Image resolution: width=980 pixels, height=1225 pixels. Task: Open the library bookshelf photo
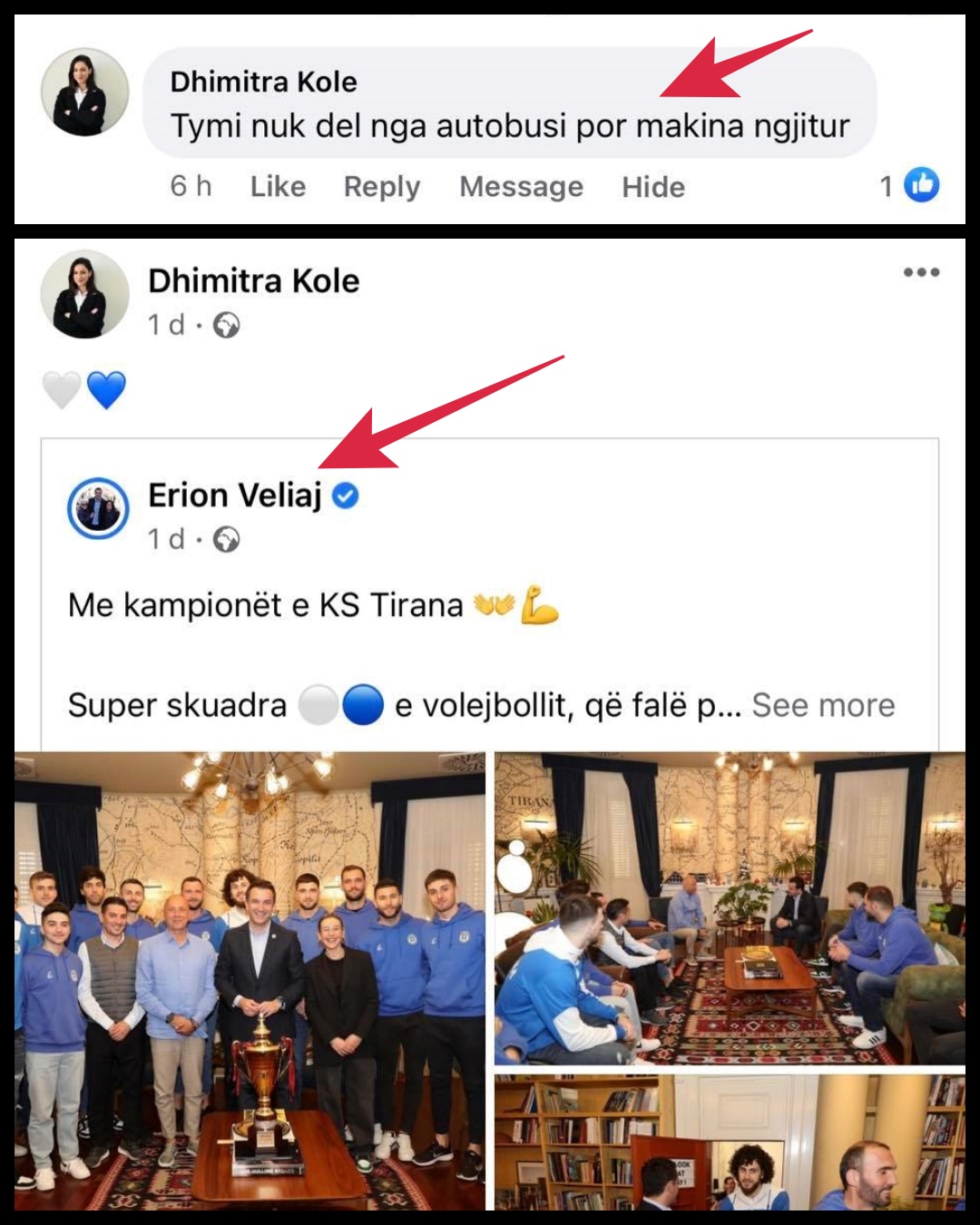730,1142
